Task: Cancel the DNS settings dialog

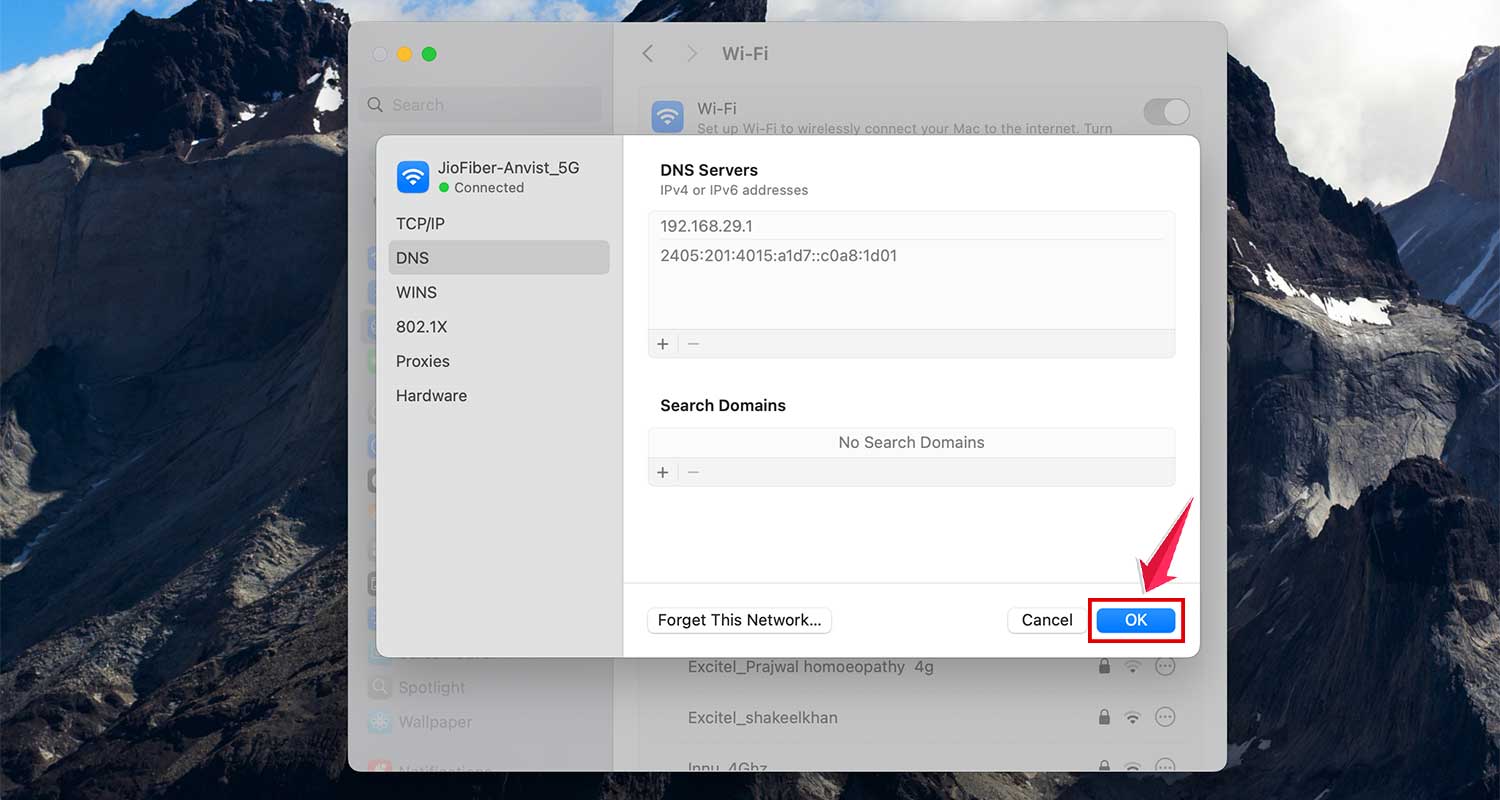Action: (1046, 620)
